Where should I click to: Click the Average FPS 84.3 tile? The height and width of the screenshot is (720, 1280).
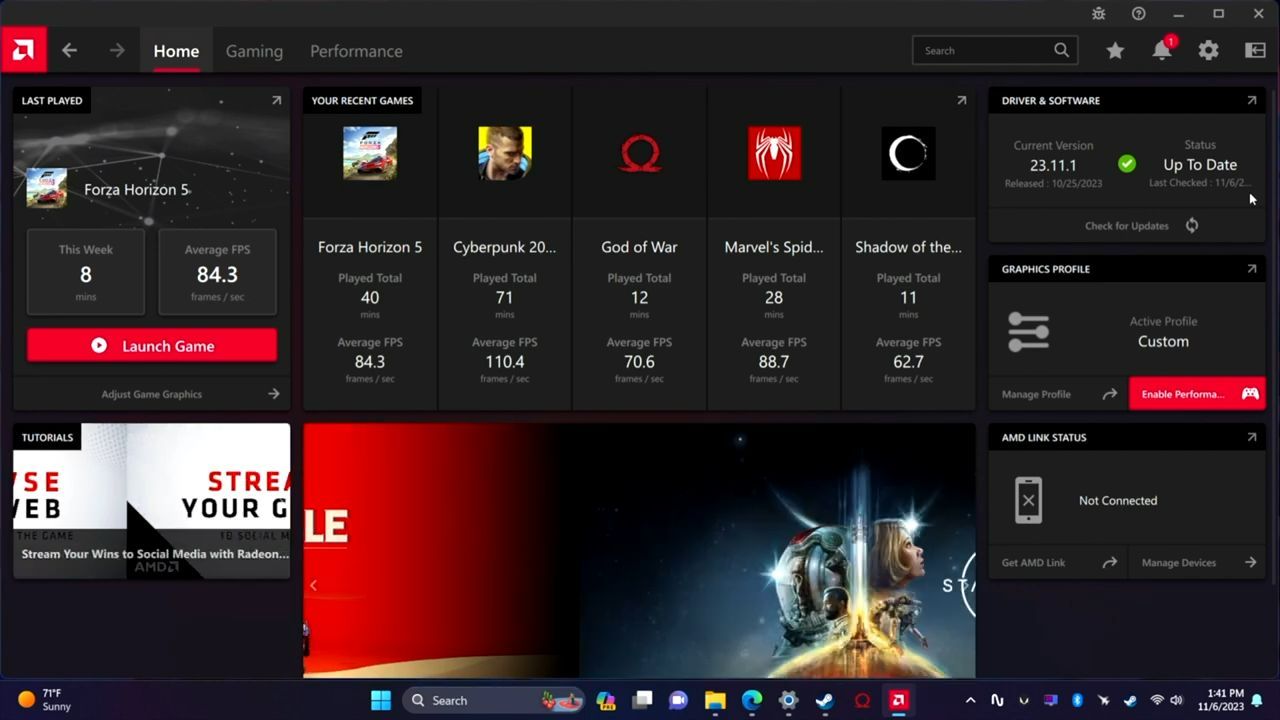click(x=217, y=272)
